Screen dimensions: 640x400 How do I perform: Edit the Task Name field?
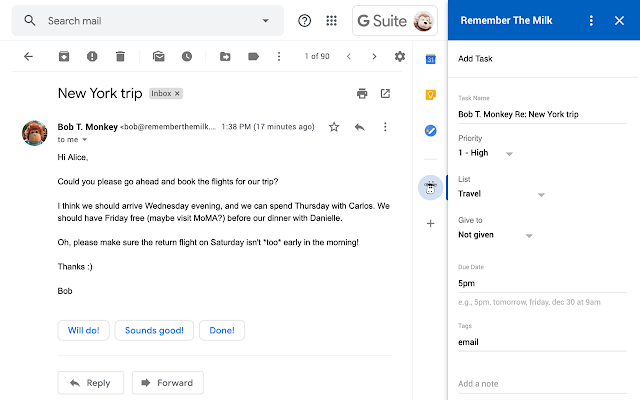click(542, 114)
